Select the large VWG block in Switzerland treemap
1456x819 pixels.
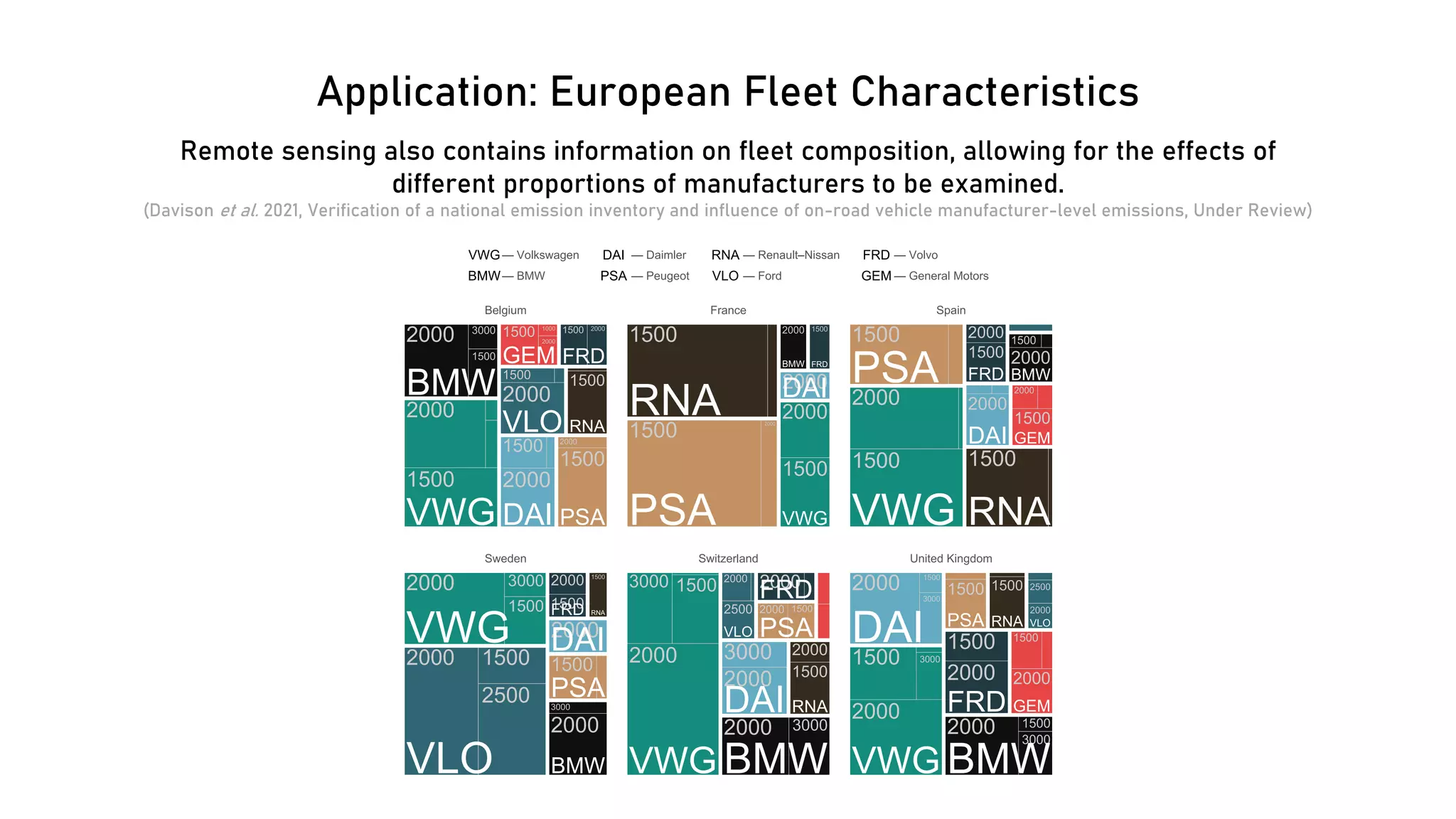pos(673,674)
